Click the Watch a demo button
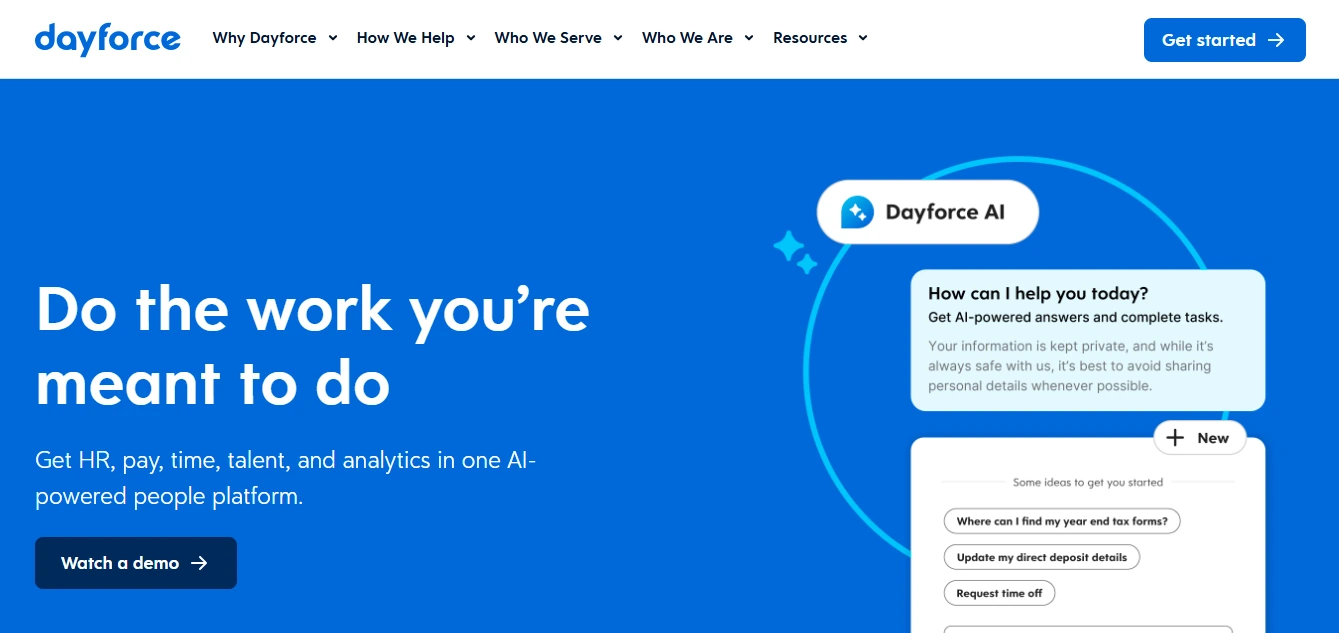 (136, 563)
